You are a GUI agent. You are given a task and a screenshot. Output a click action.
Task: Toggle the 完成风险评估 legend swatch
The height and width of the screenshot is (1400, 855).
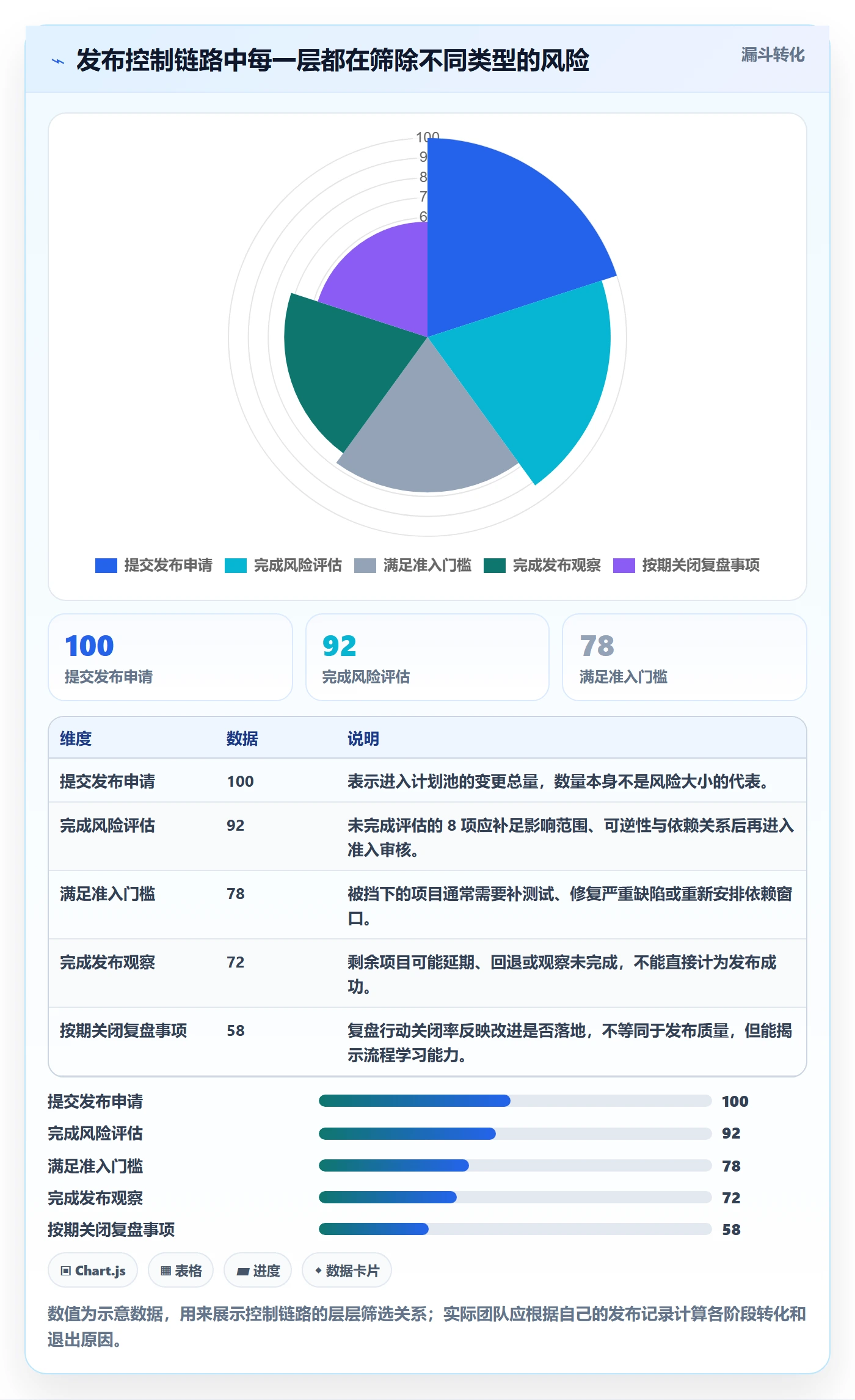[235, 566]
